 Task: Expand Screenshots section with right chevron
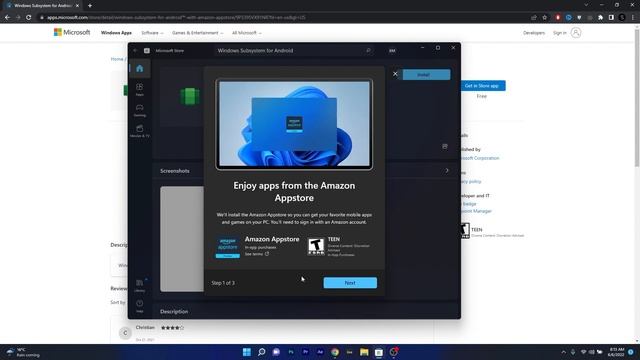[447, 171]
